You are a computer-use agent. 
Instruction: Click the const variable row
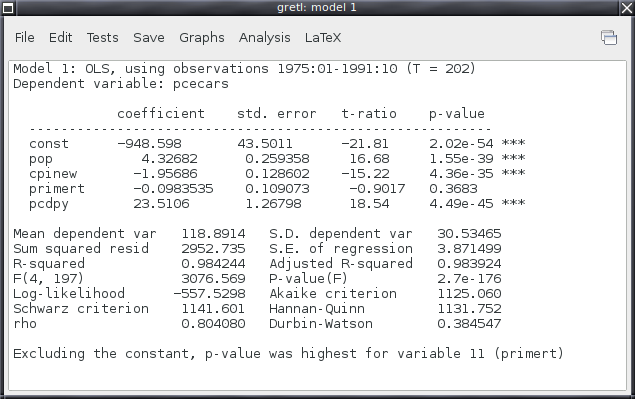[x=277, y=144]
